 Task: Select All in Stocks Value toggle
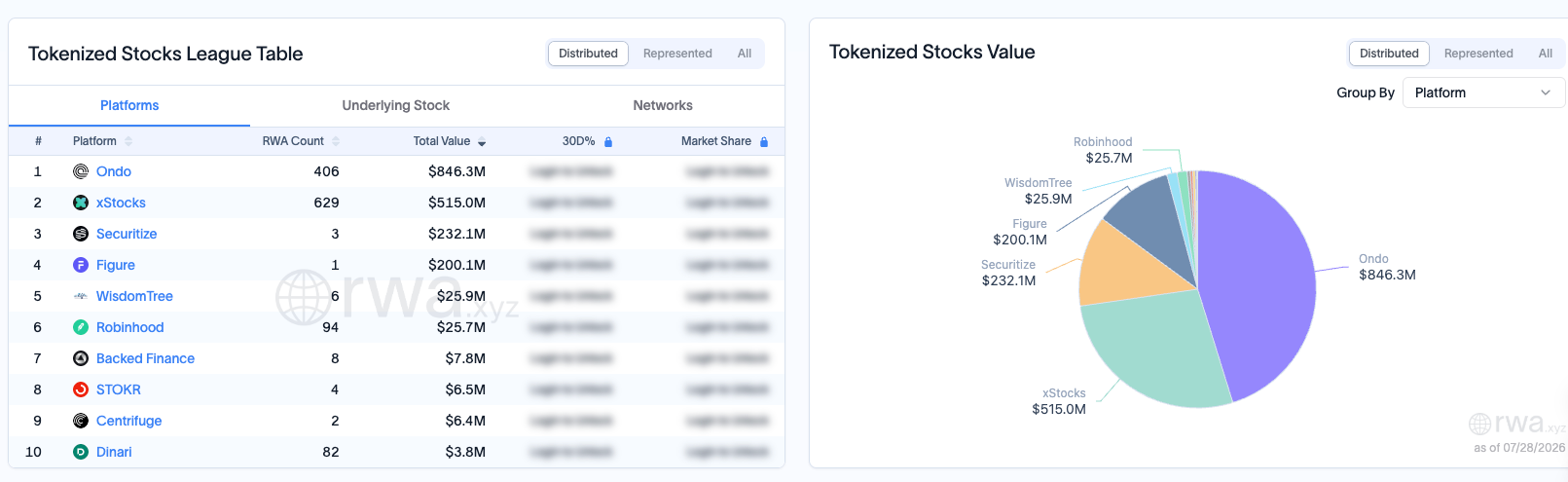tap(1546, 54)
